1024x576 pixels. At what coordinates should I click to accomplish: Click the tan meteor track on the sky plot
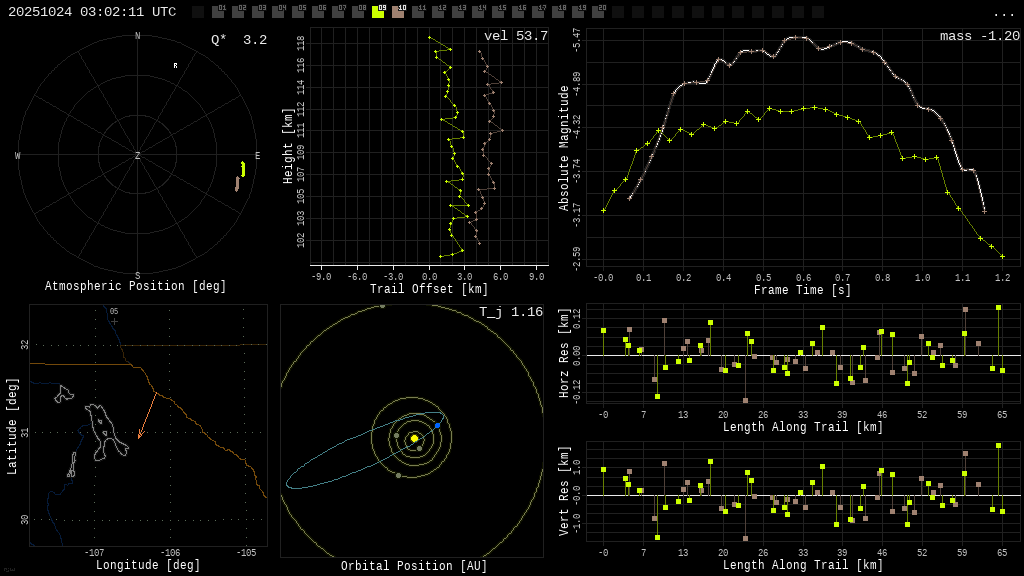point(237,184)
